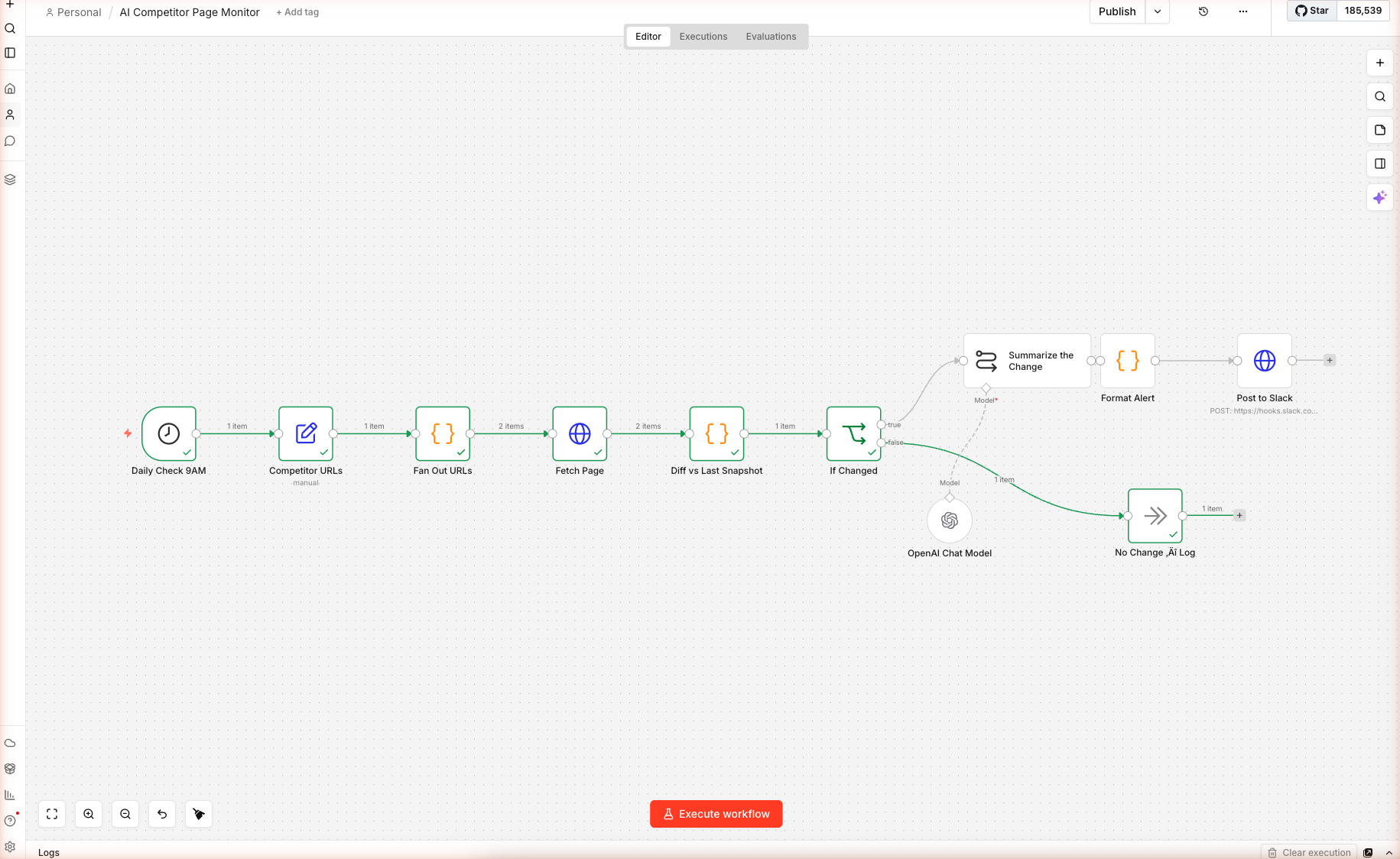This screenshot has width=1400, height=859.
Task: Toggle the left sidebar panel
Action: 10,53
